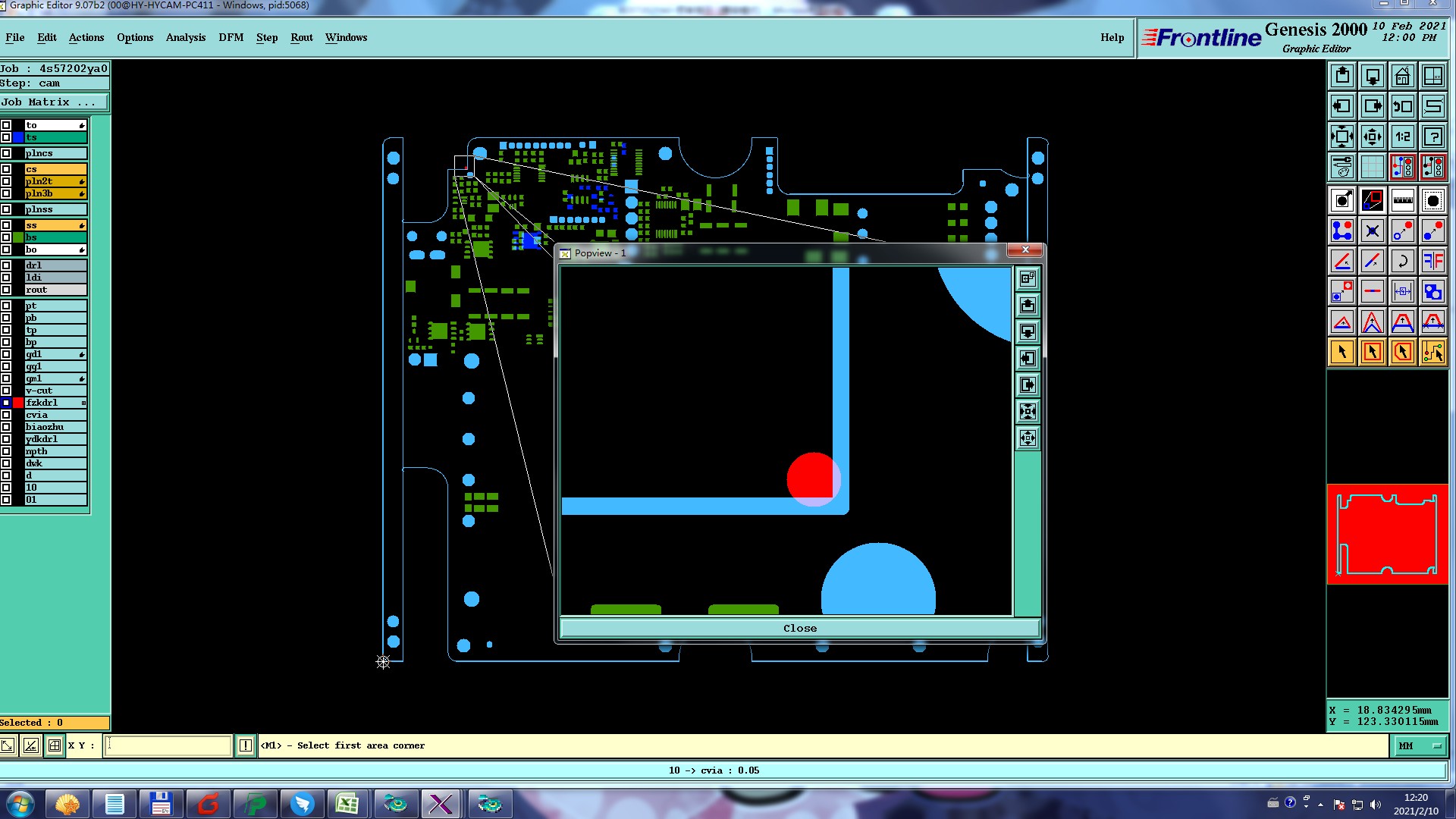Select the net selection tool icon
The height and width of the screenshot is (819, 1456).
pyautogui.click(x=1432, y=352)
